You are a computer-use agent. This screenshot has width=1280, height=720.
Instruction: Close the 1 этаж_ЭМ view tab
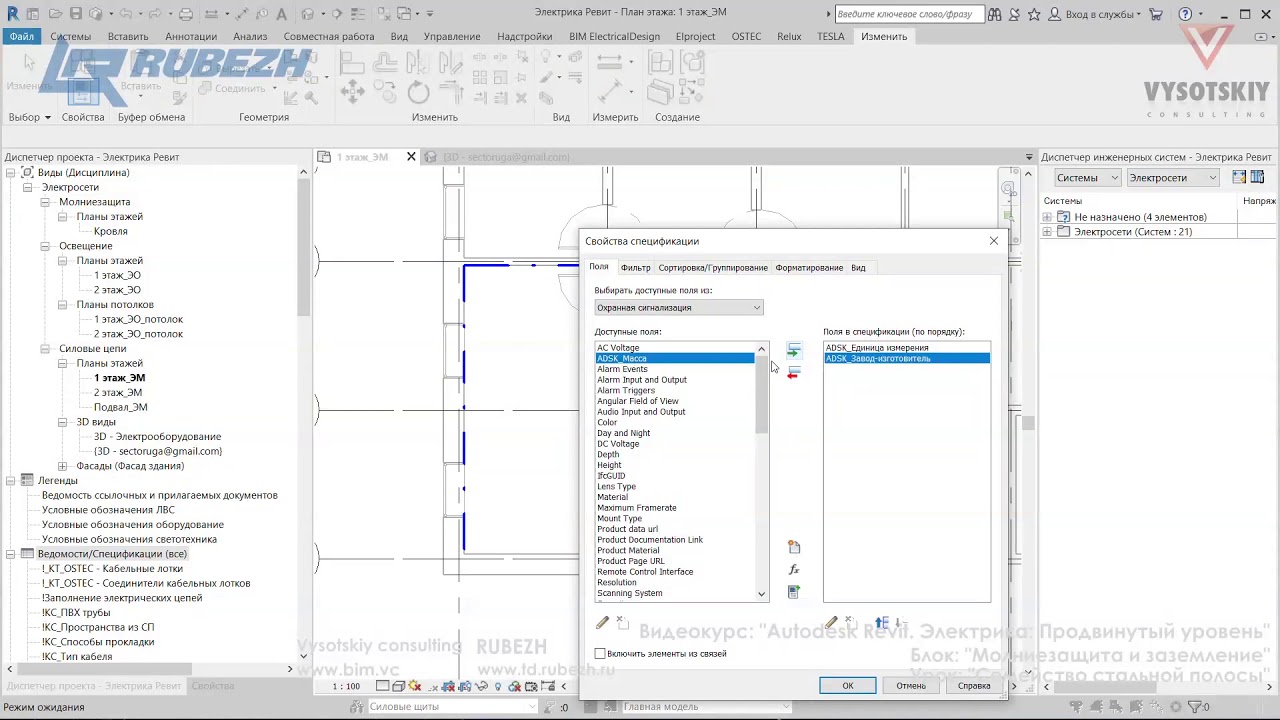(x=411, y=157)
